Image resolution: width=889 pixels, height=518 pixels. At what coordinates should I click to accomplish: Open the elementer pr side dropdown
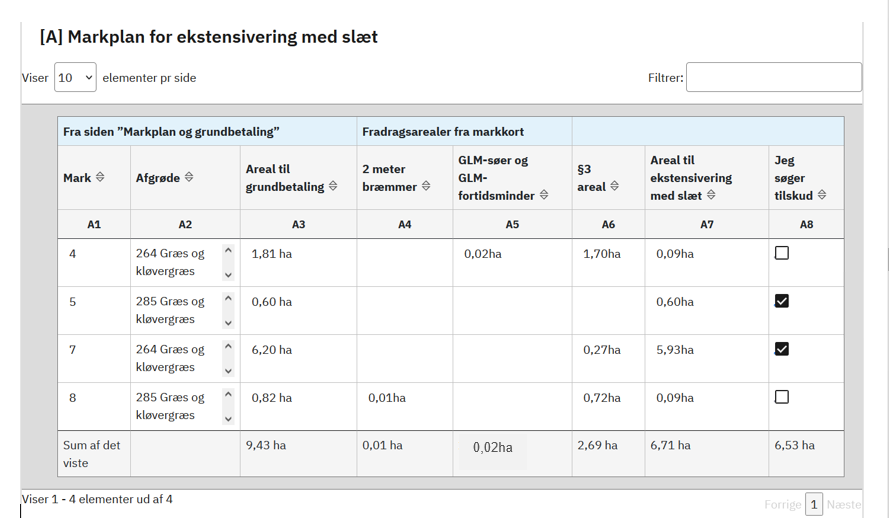[75, 78]
